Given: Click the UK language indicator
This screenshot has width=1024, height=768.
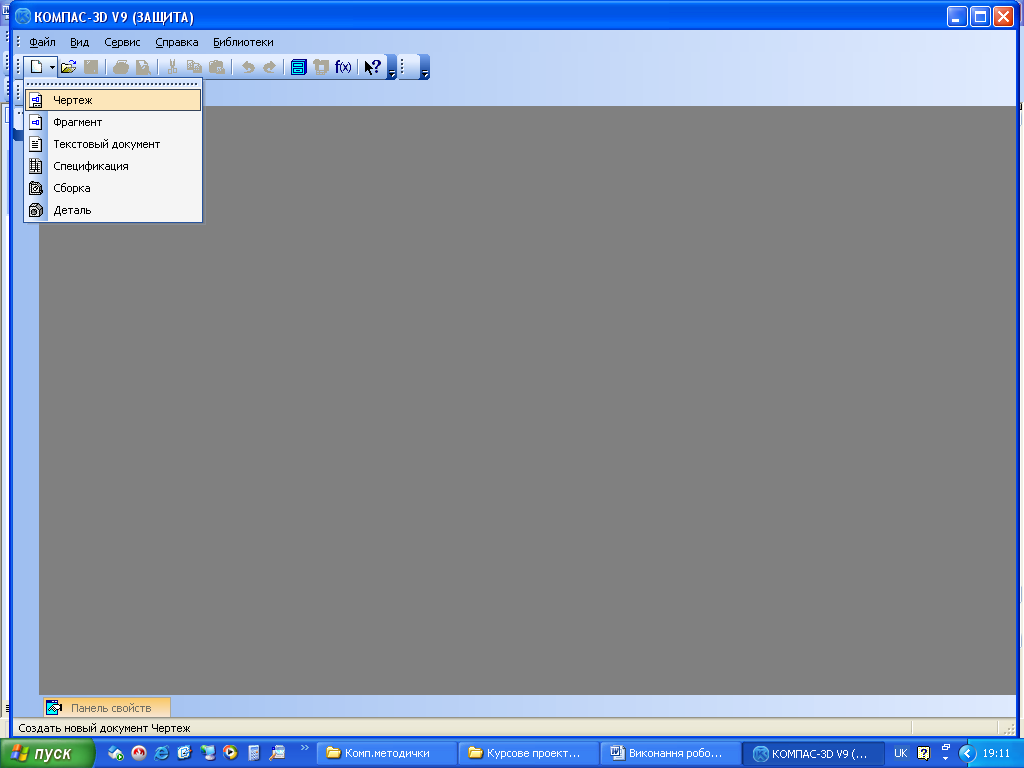Looking at the screenshot, I should click(900, 753).
